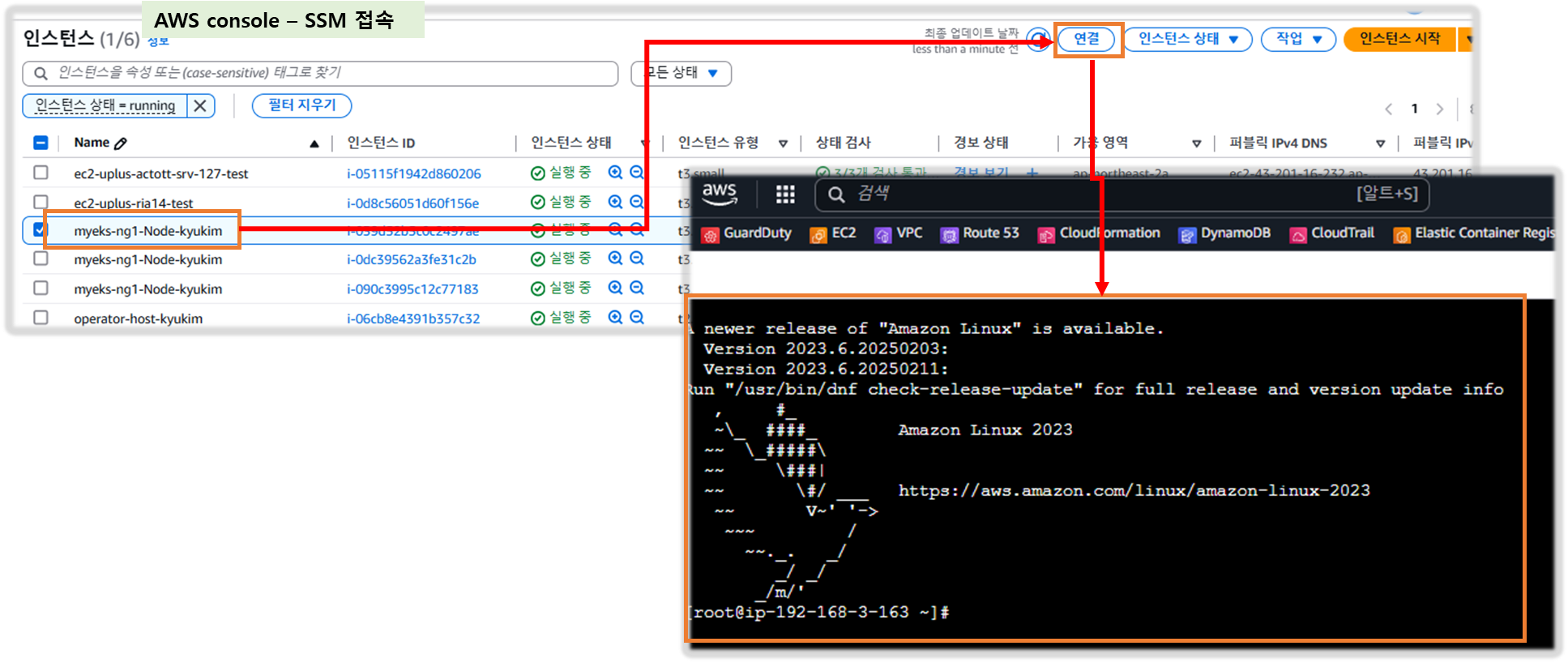
Task: Open the AWS services grid menu
Action: click(x=785, y=194)
